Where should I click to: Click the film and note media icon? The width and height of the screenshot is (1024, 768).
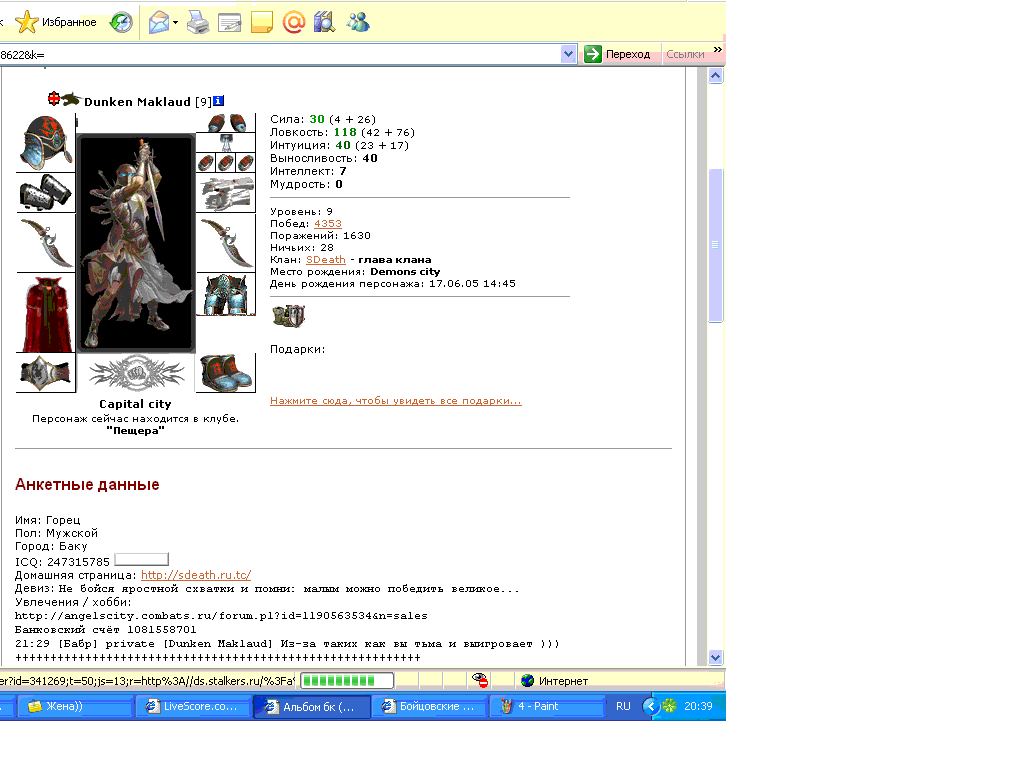click(x=325, y=22)
